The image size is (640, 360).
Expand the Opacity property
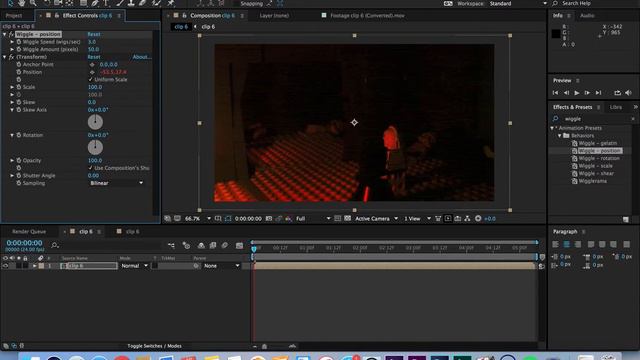point(12,161)
